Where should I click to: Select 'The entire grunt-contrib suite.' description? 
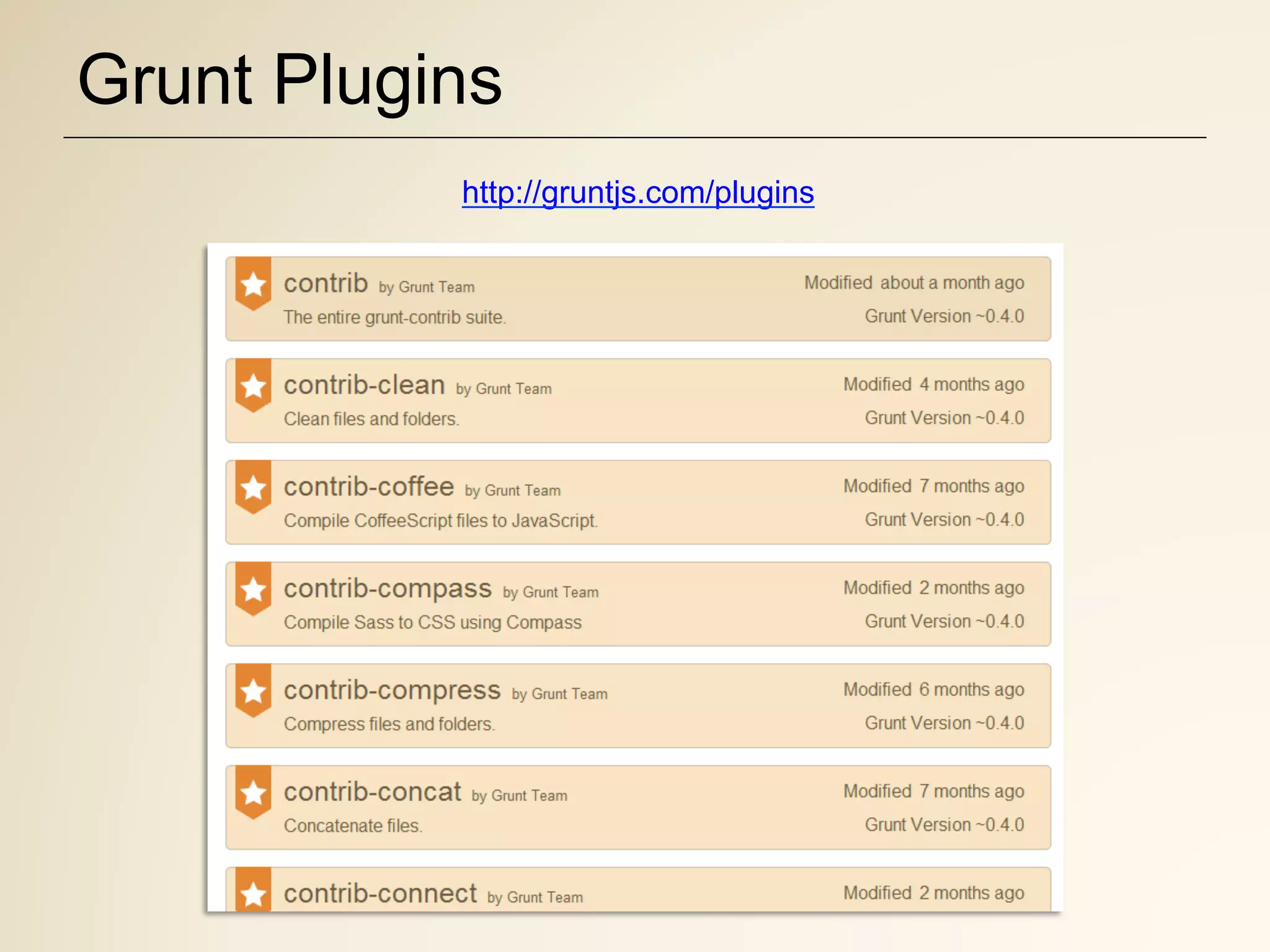point(395,317)
